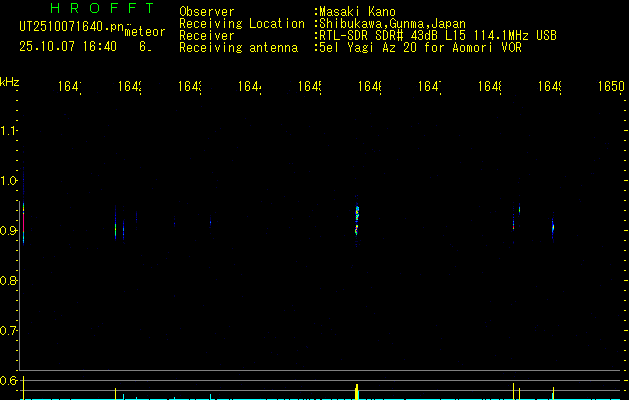Click the 0.6 kHz axis tick label

click(x=8, y=380)
